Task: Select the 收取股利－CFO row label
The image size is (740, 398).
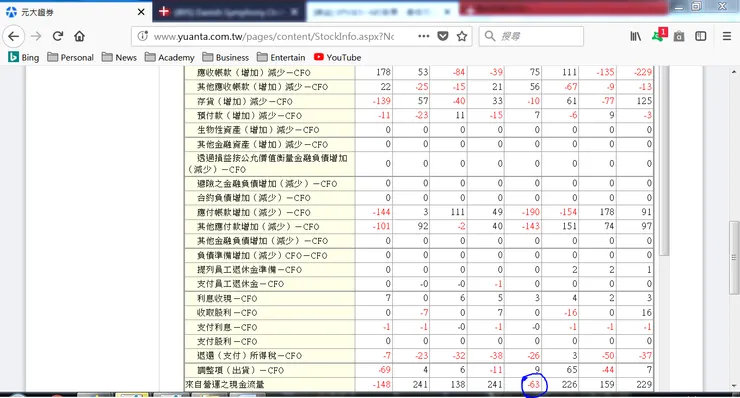Action: (227, 313)
